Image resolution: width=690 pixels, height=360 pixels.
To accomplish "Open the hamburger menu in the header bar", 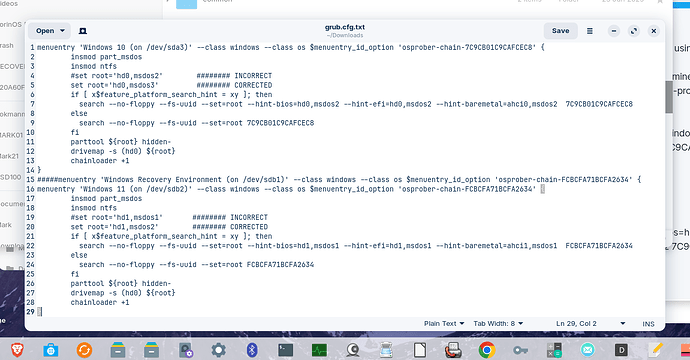I will [x=590, y=31].
